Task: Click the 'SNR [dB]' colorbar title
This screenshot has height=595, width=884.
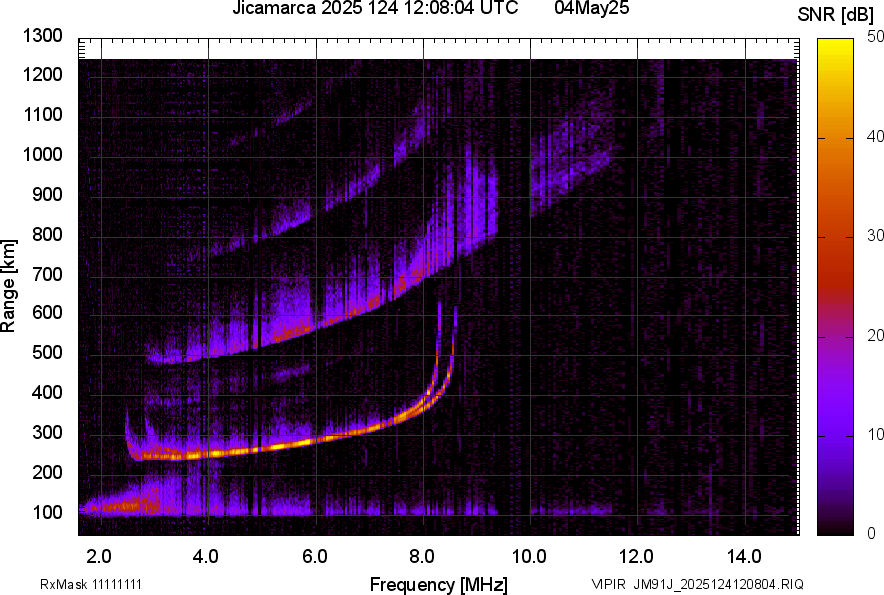Action: point(836,15)
